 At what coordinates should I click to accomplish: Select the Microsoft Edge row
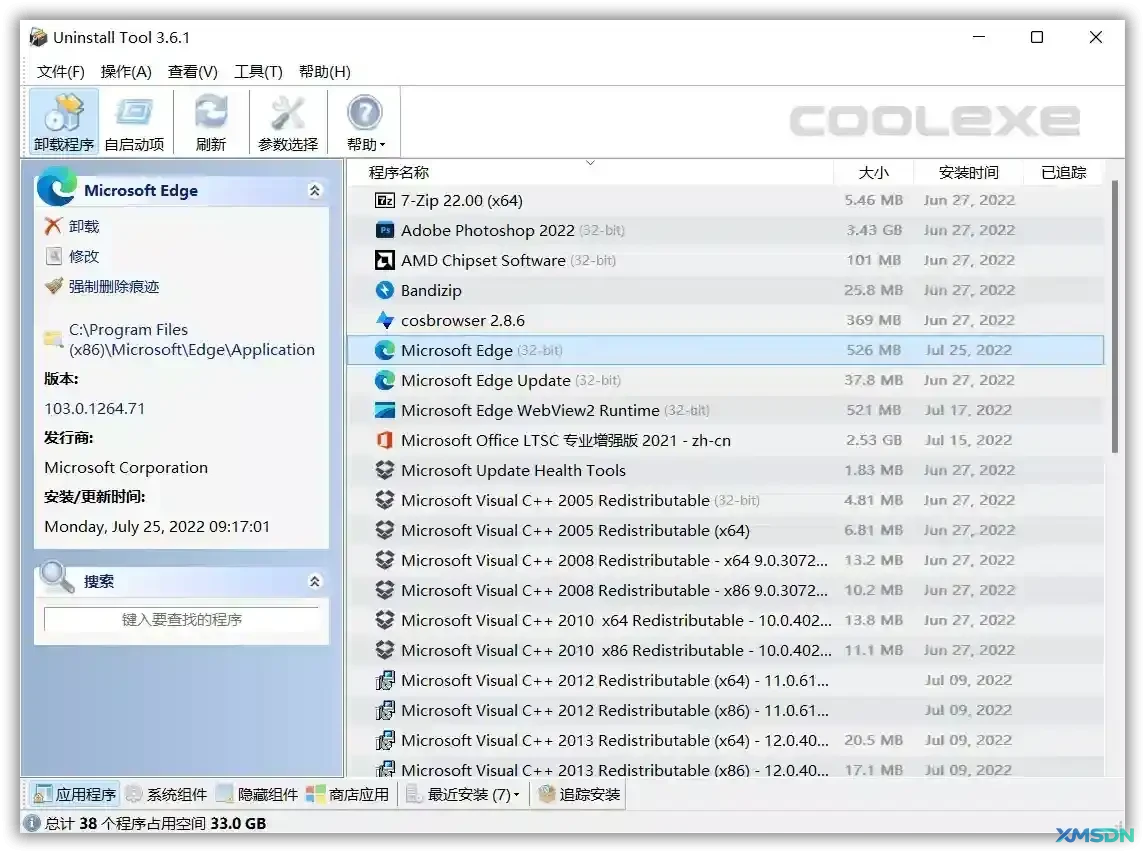[x=726, y=350]
